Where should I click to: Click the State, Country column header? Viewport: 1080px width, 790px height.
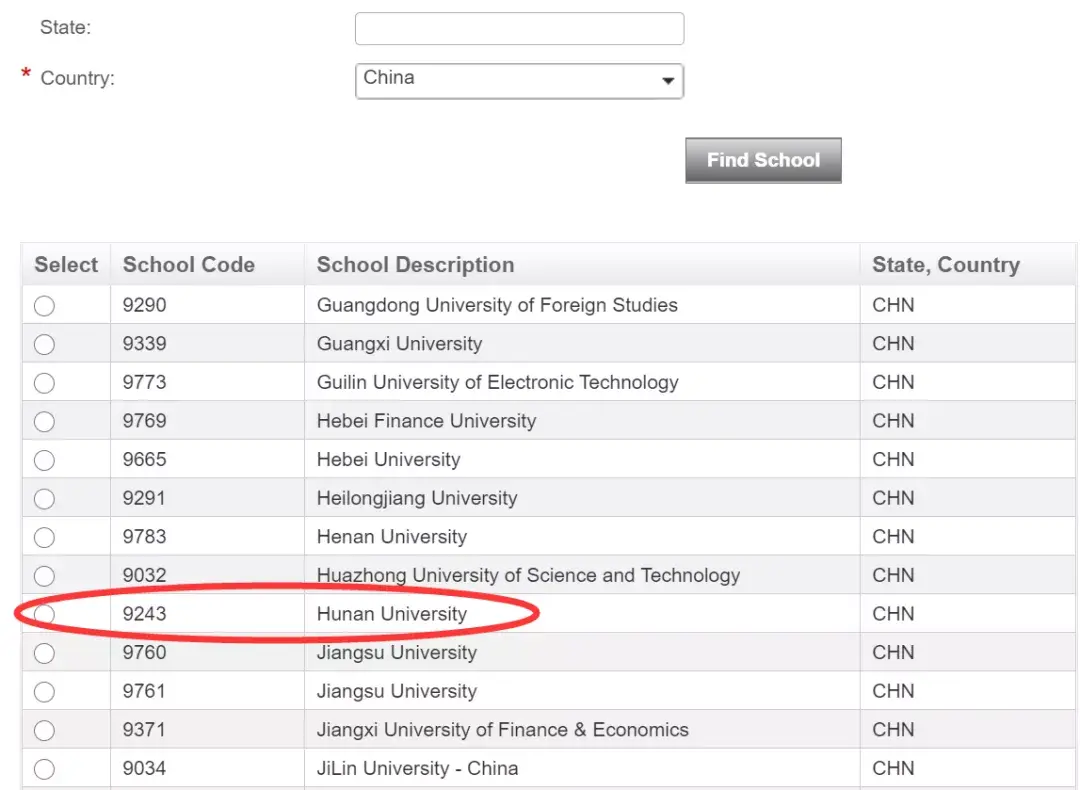coord(945,265)
